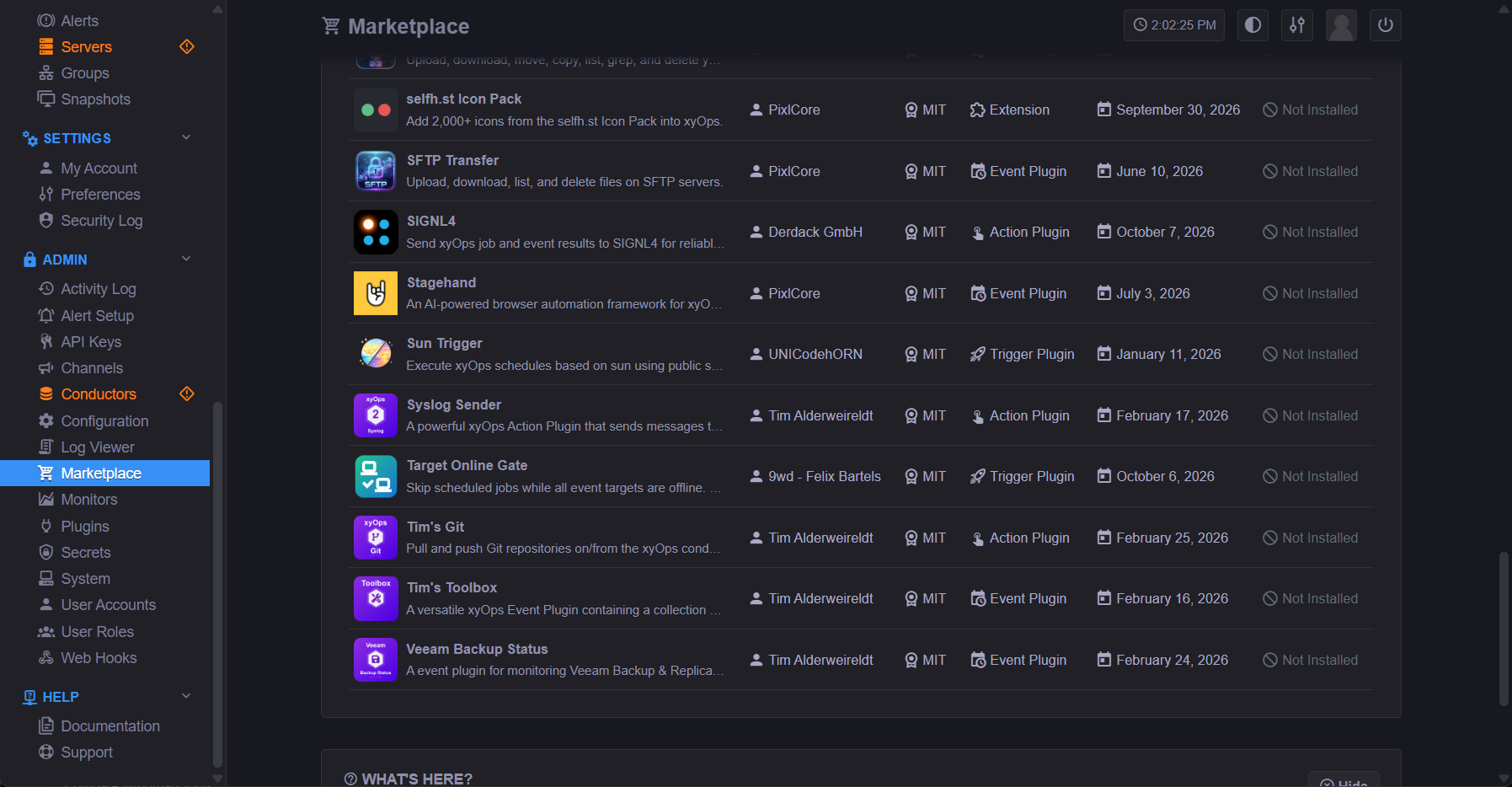
Task: Collapse the SETTINGS section chevron
Action: pyautogui.click(x=186, y=137)
